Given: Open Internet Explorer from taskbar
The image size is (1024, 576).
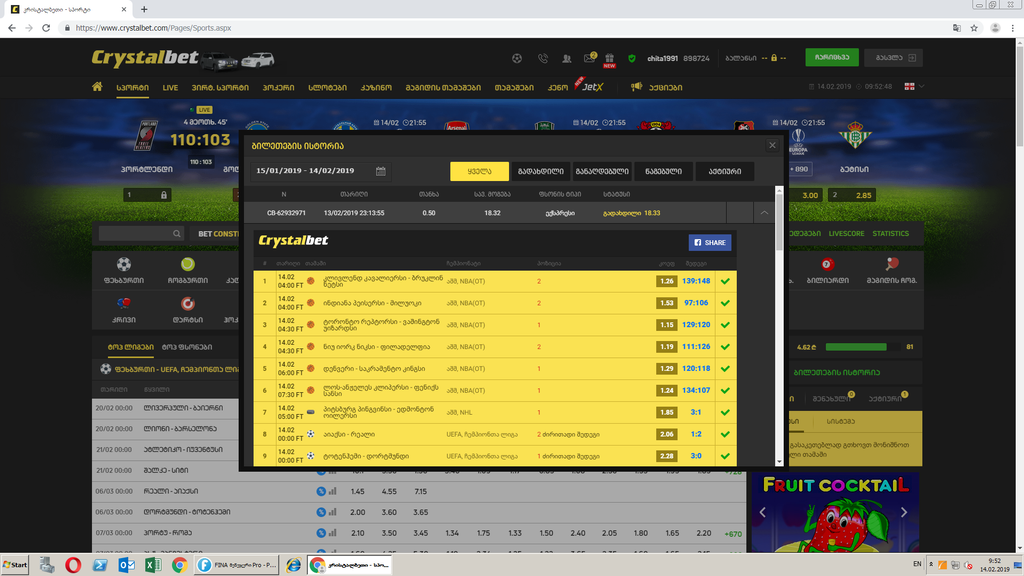Looking at the screenshot, I should click(294, 565).
